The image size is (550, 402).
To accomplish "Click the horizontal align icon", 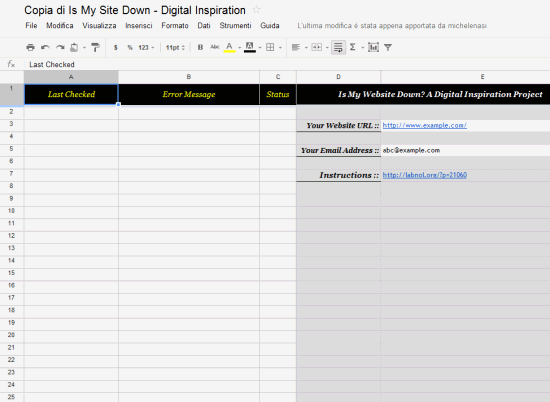I will pos(296,47).
